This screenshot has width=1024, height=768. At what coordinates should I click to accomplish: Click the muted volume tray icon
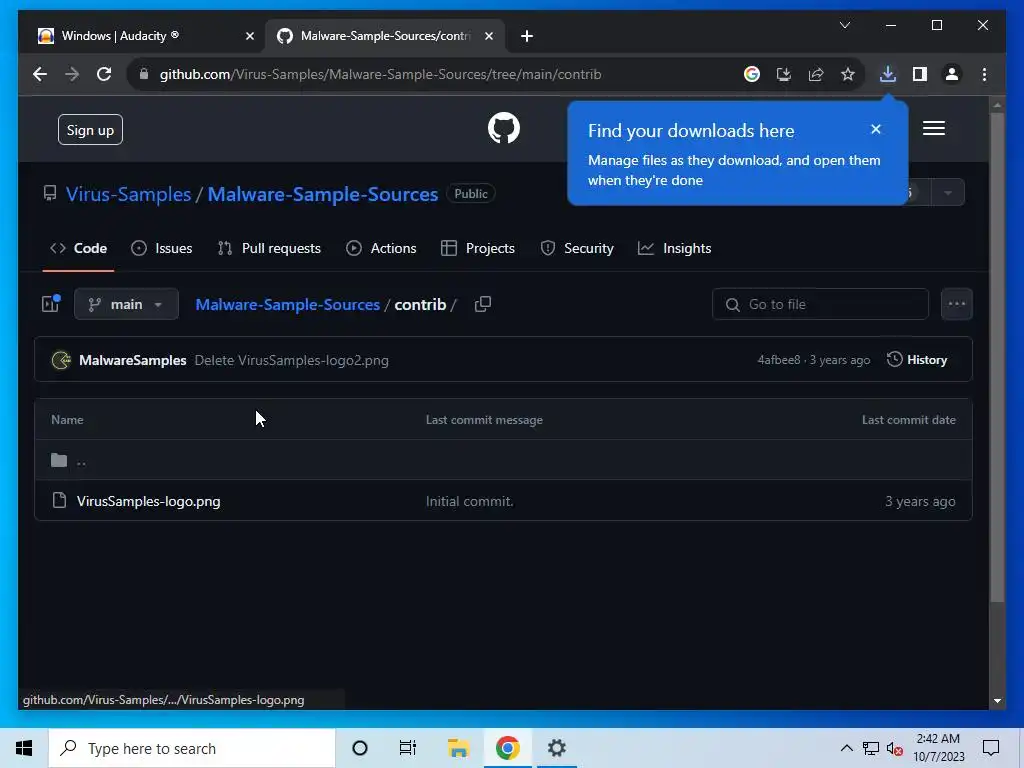click(895, 748)
